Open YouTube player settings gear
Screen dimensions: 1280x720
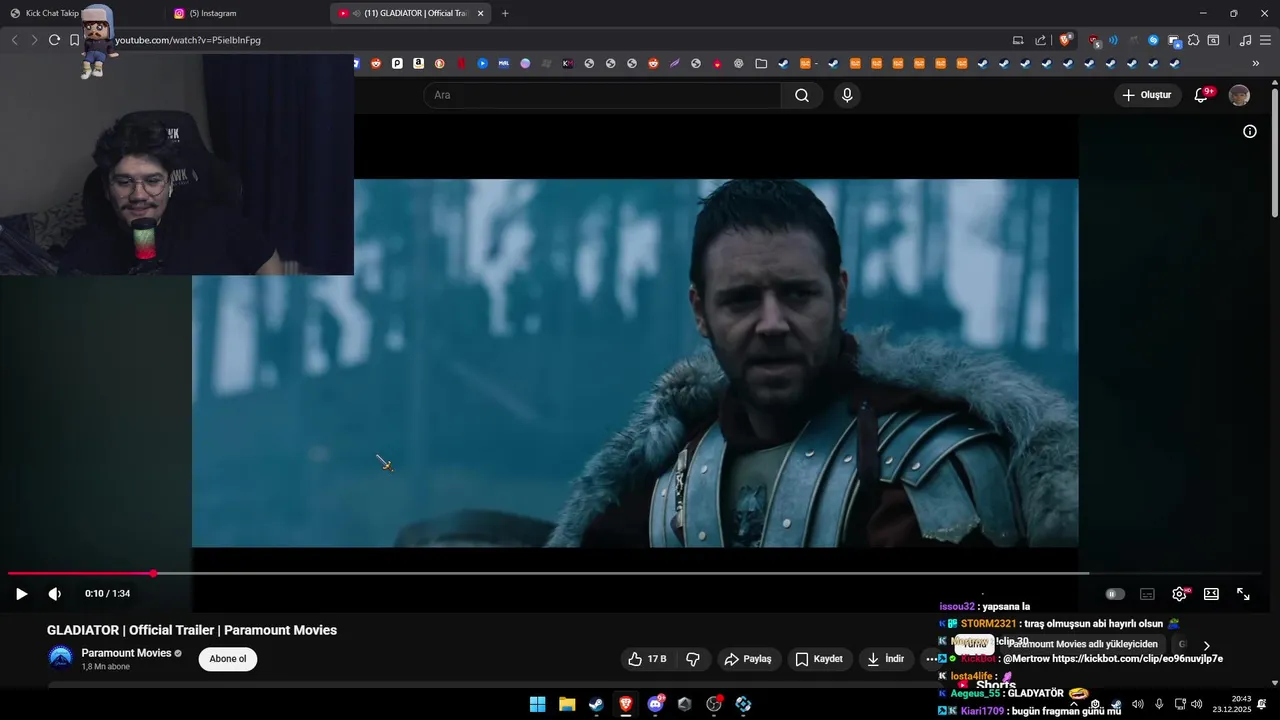click(1179, 594)
